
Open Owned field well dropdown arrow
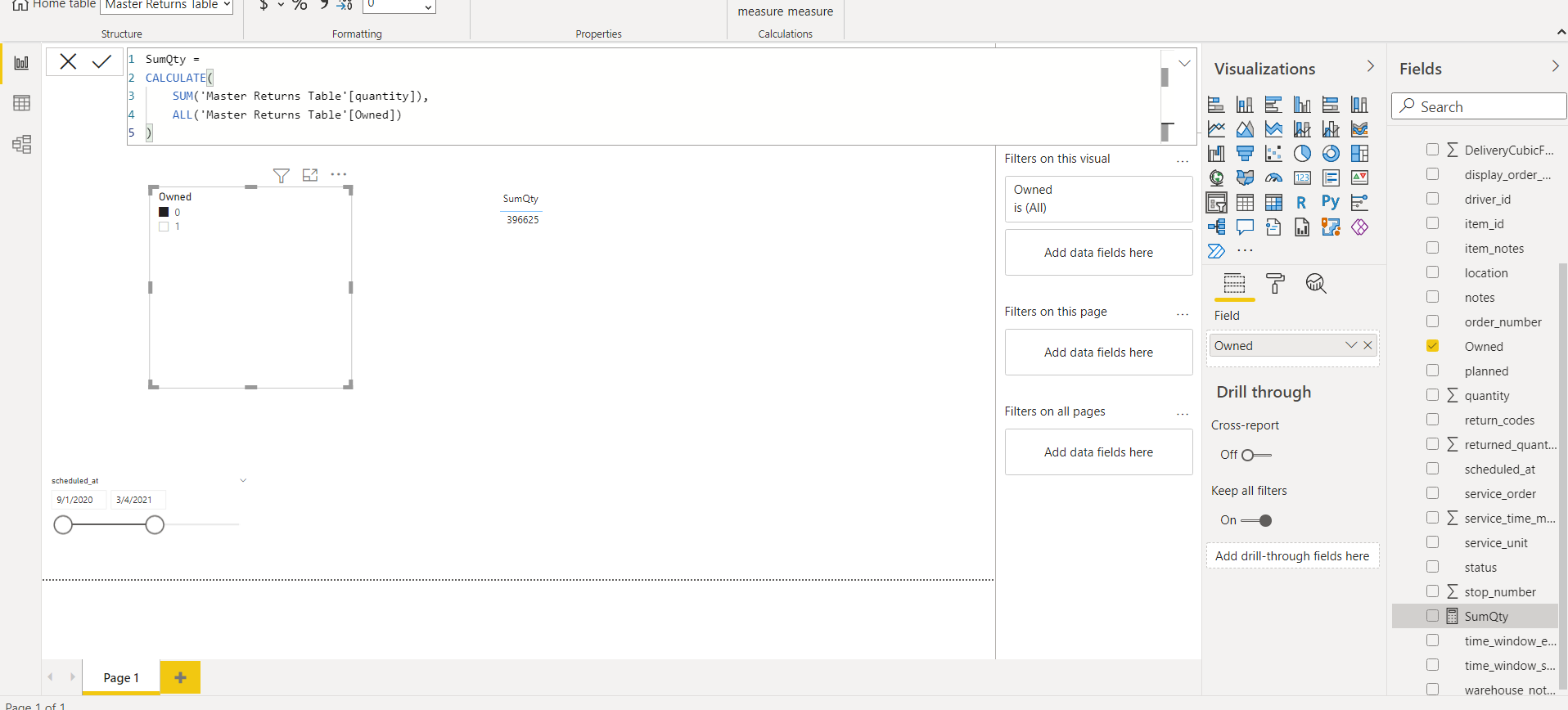(1351, 345)
